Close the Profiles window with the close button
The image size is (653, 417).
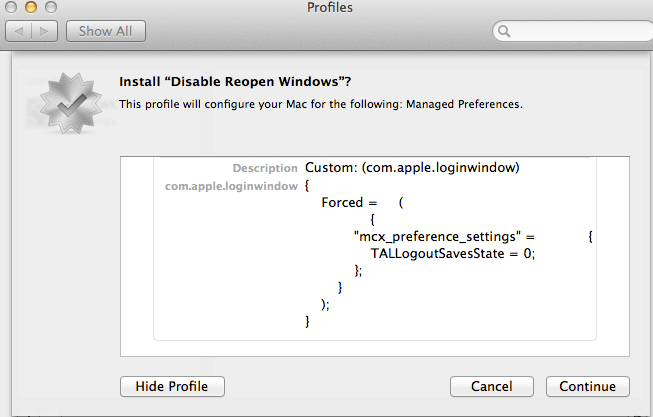(x=11, y=7)
